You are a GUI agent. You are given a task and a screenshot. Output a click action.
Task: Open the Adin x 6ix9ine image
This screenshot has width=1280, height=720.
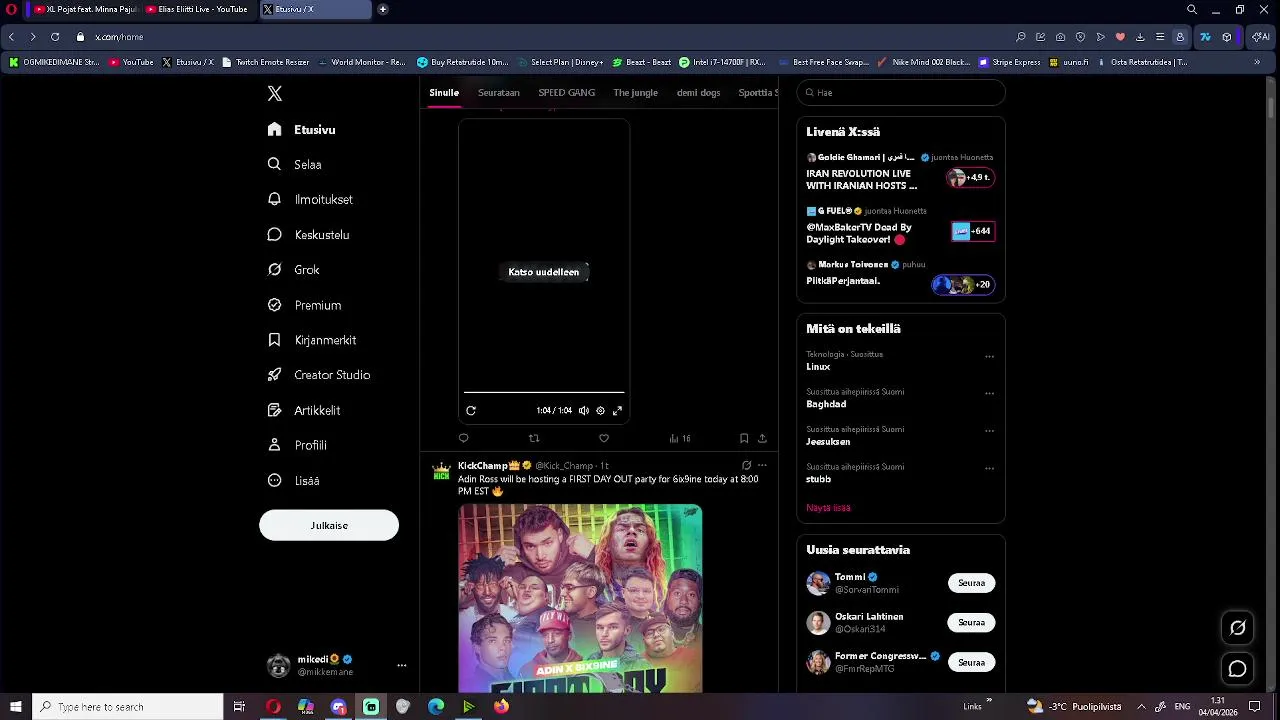click(580, 598)
